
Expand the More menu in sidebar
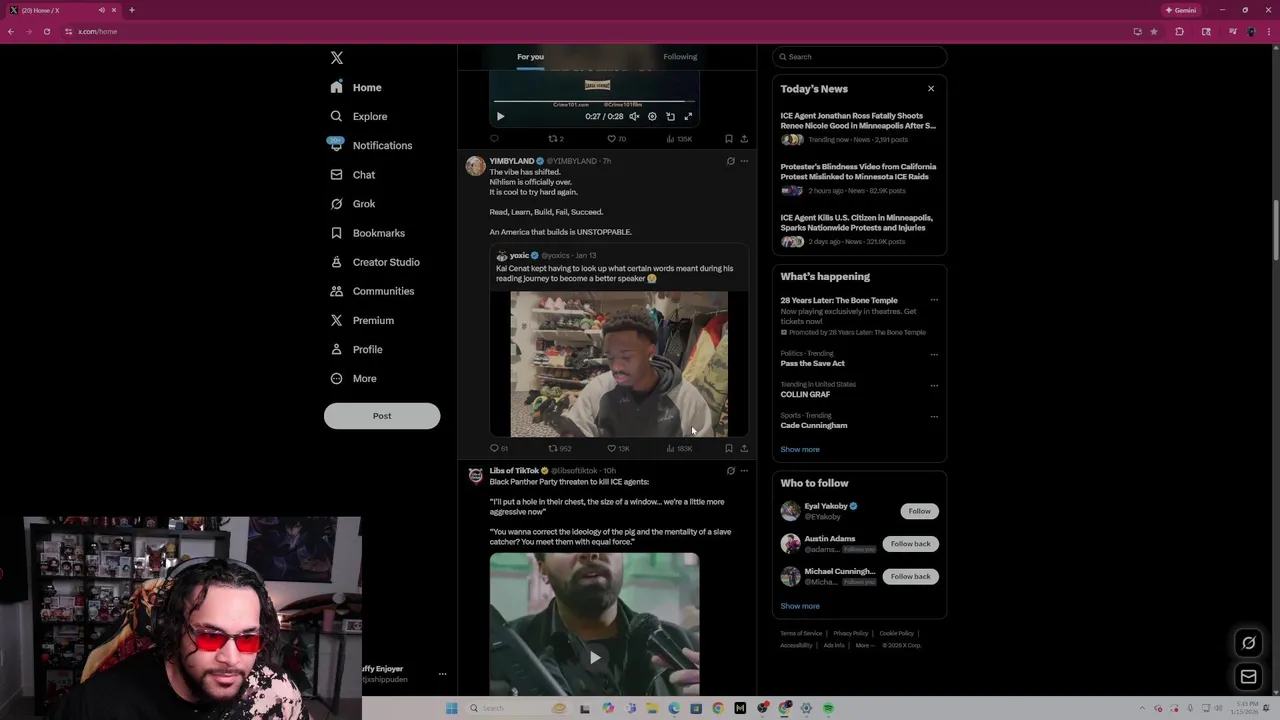354,379
